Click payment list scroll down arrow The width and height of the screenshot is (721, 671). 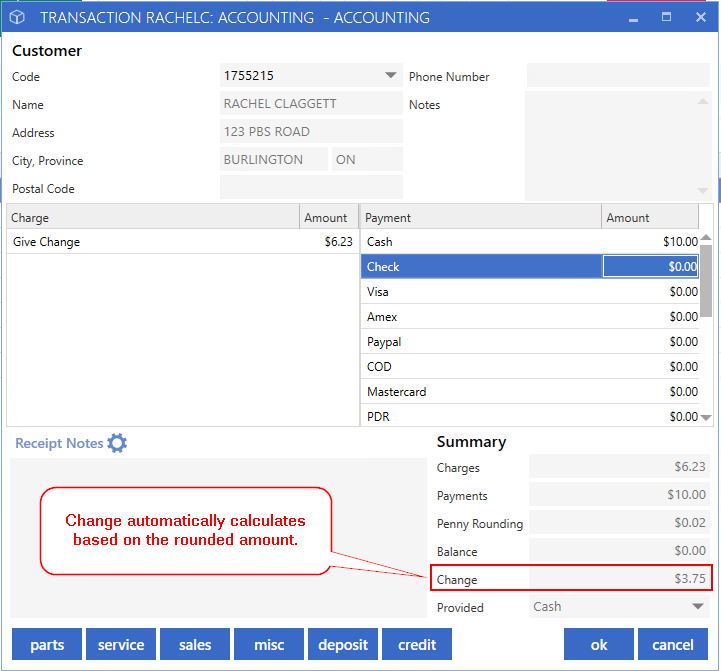click(x=706, y=418)
